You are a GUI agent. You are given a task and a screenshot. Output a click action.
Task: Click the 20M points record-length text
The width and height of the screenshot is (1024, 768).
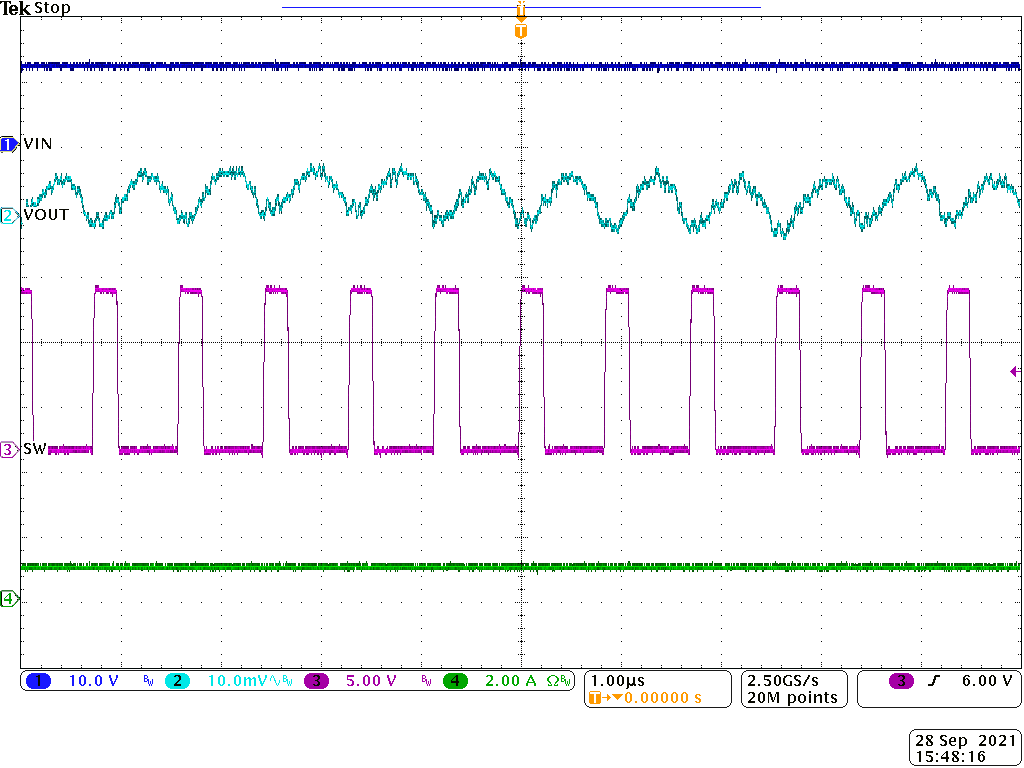click(793, 697)
